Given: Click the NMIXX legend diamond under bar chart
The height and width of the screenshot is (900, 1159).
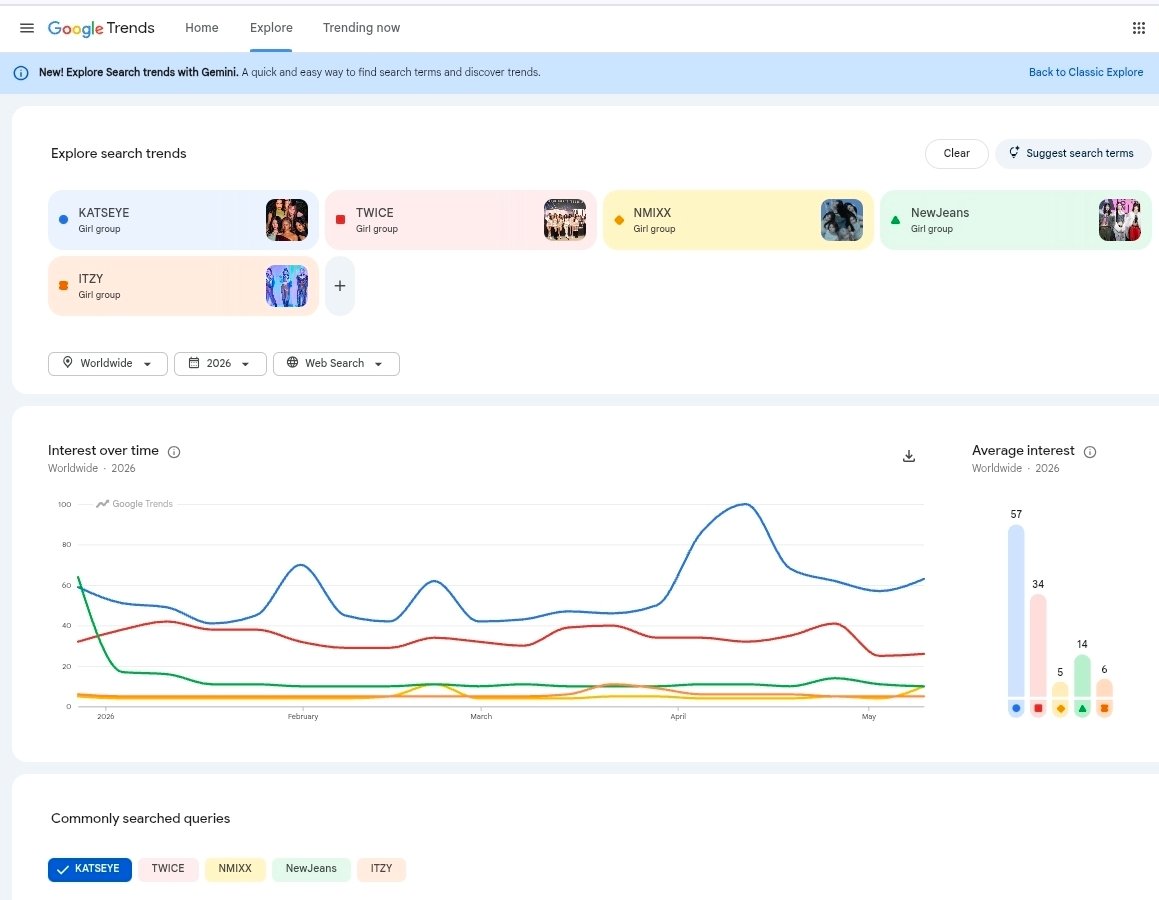Looking at the screenshot, I should coord(1061,708).
